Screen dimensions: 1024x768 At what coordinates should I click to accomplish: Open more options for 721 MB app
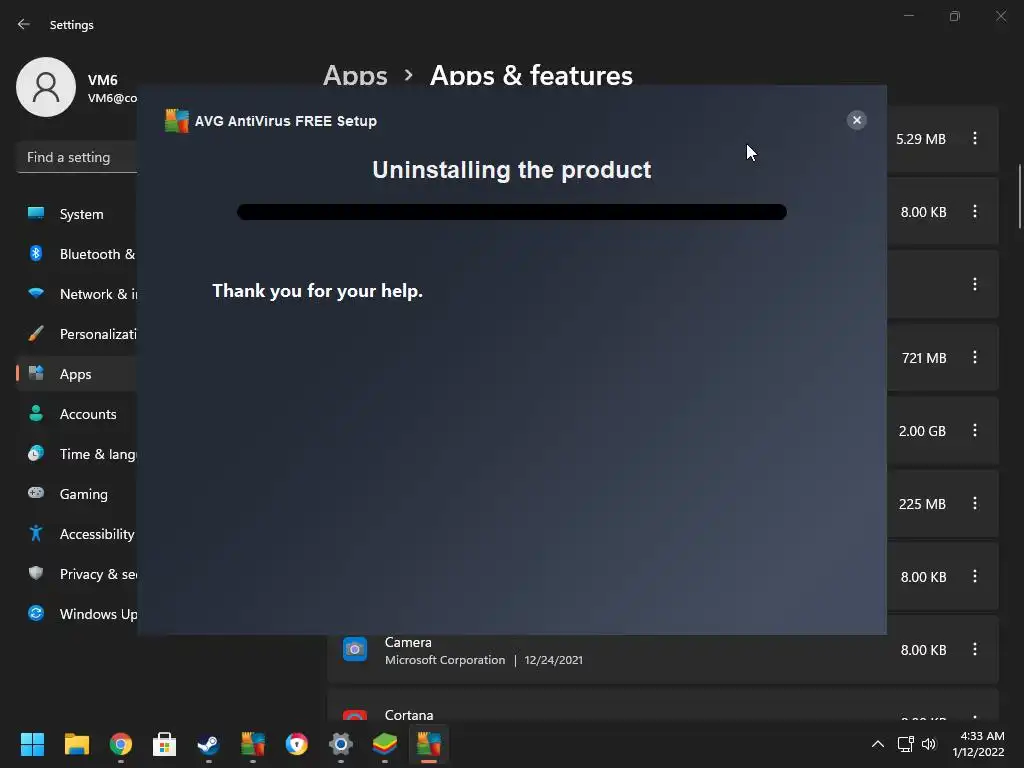[974, 357]
